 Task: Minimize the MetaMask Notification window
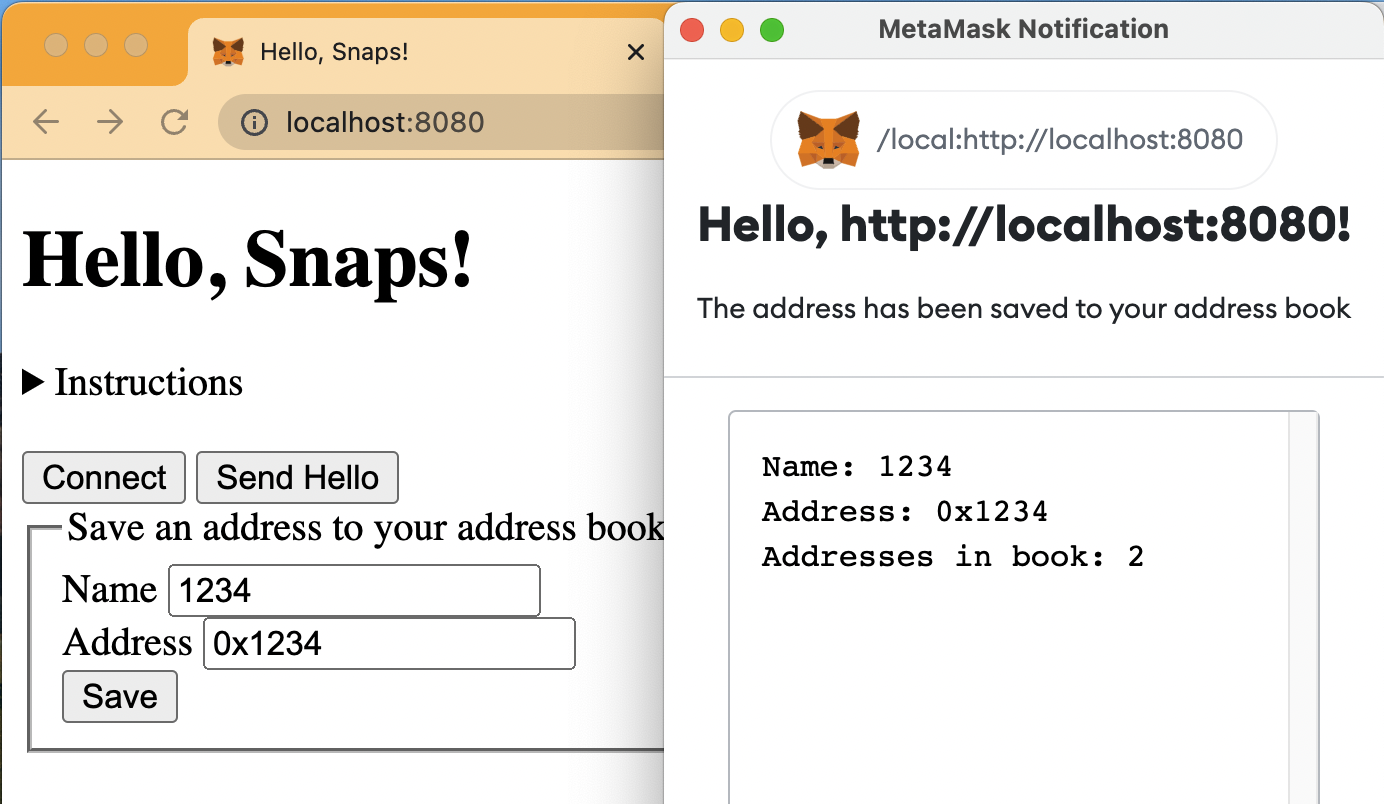(x=732, y=30)
